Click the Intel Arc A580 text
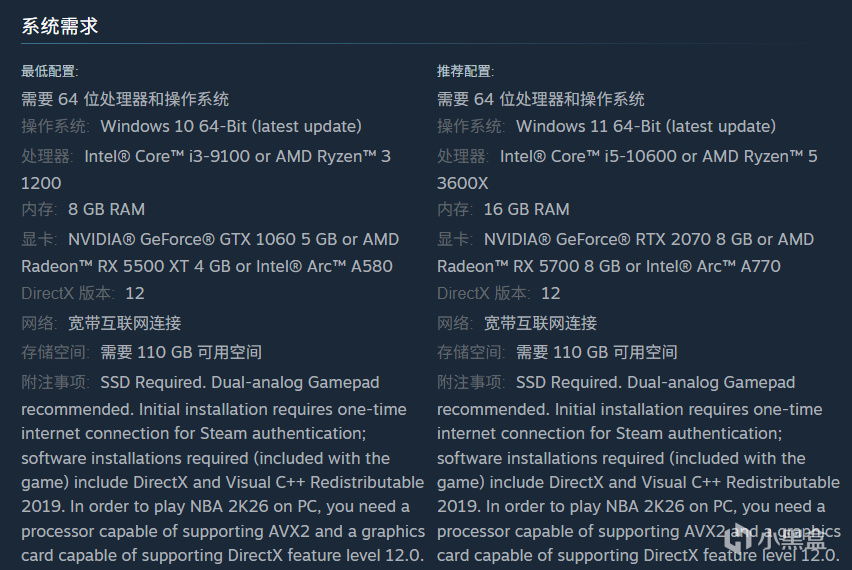Viewport: 852px width, 570px height. (x=324, y=266)
